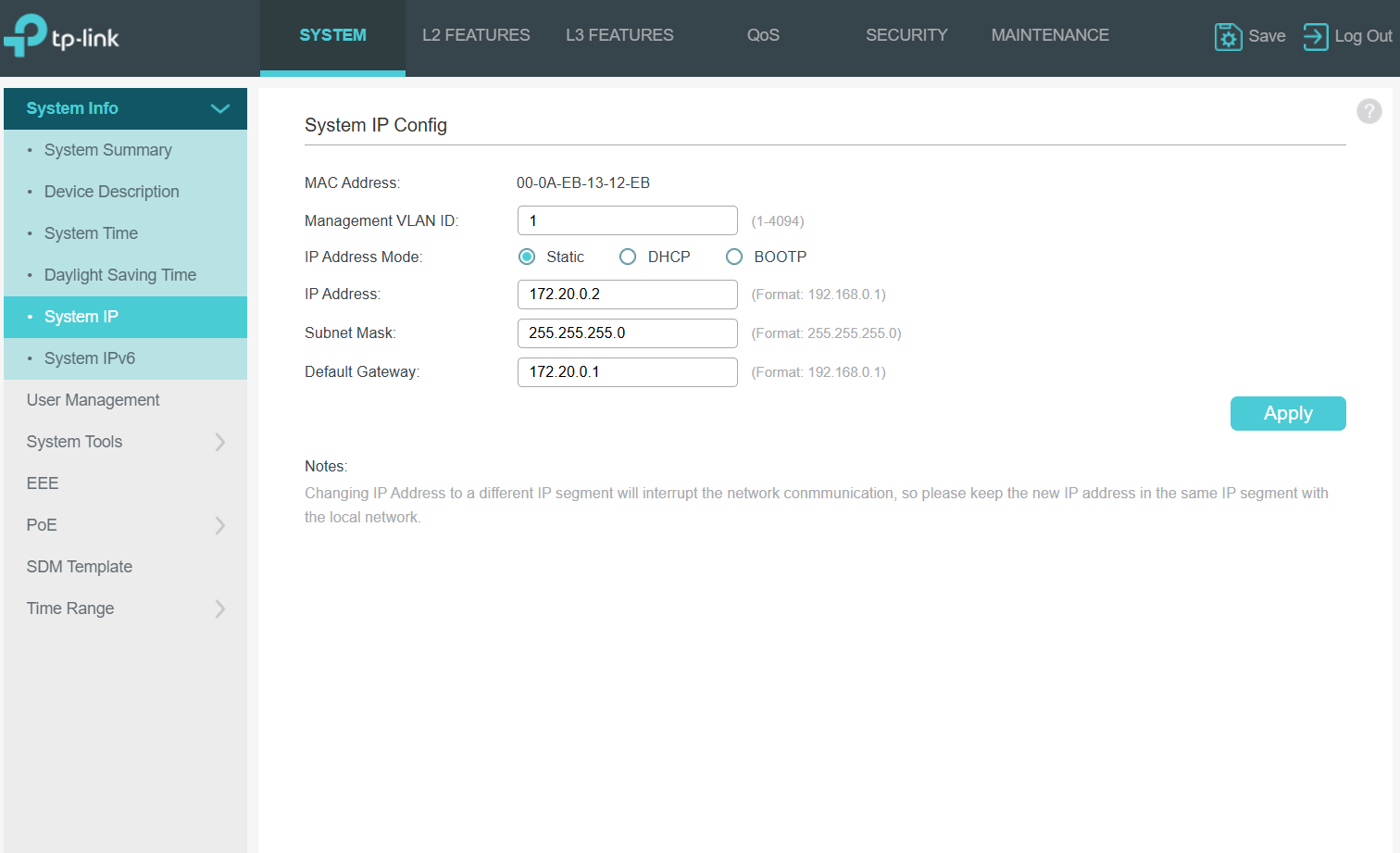The height and width of the screenshot is (853, 1400).
Task: Go to the MAINTENANCE tab
Action: pyautogui.click(x=1049, y=35)
